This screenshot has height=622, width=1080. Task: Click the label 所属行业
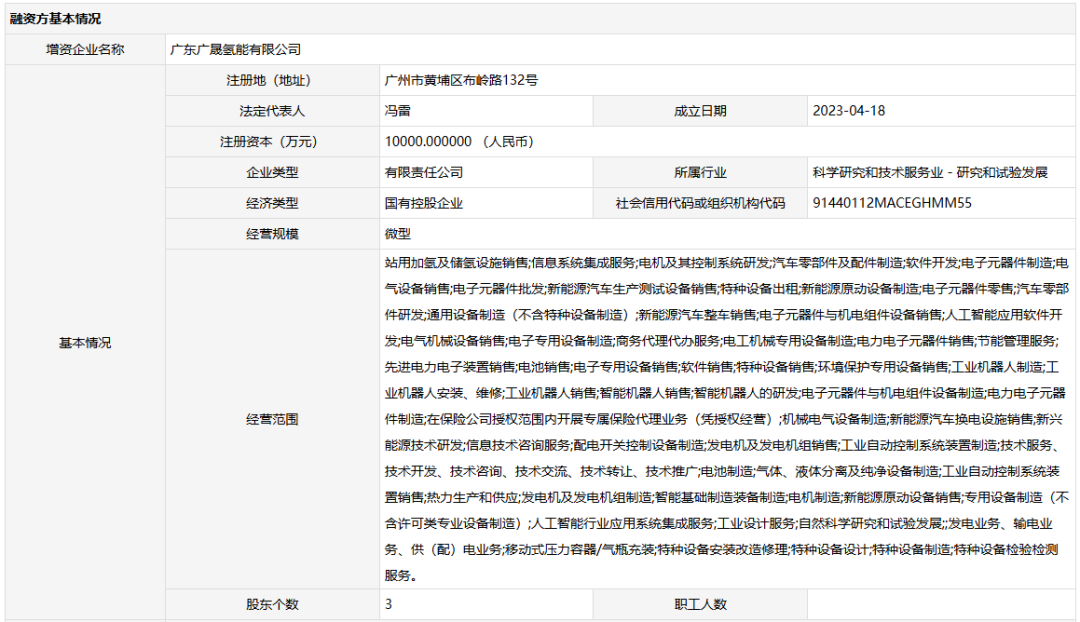(700, 173)
